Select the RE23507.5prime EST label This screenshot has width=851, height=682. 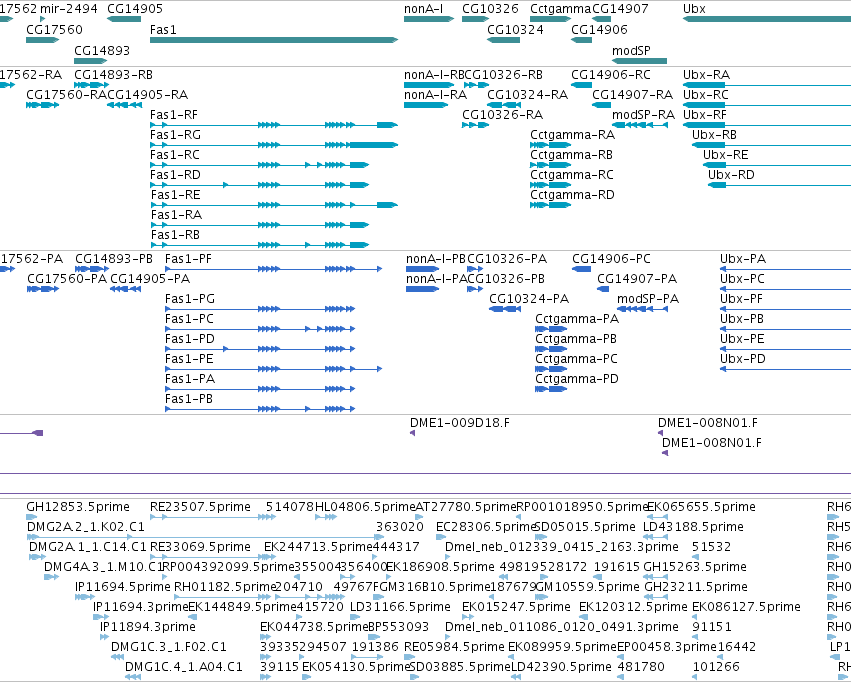coord(200,507)
